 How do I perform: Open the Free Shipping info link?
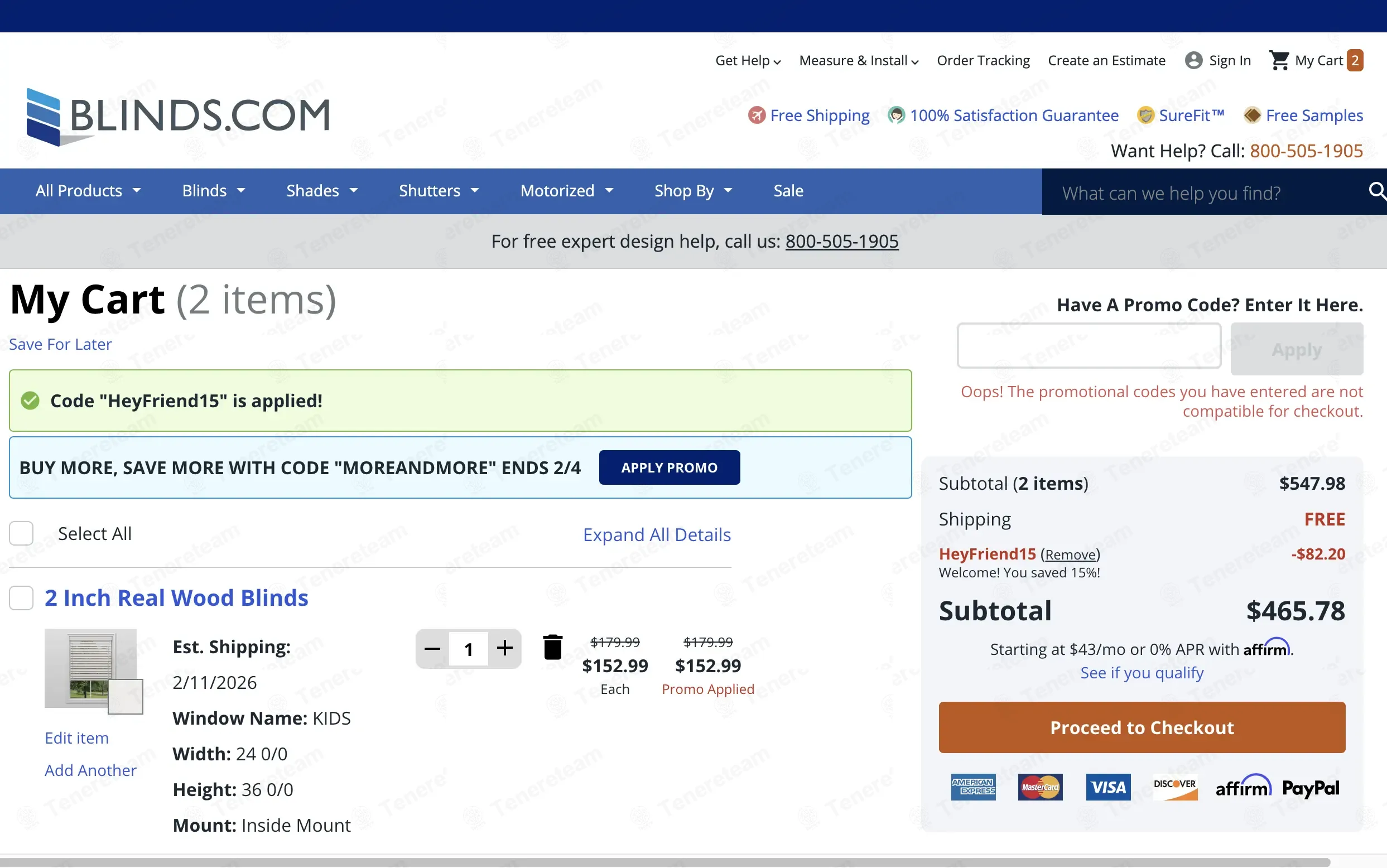pos(820,115)
